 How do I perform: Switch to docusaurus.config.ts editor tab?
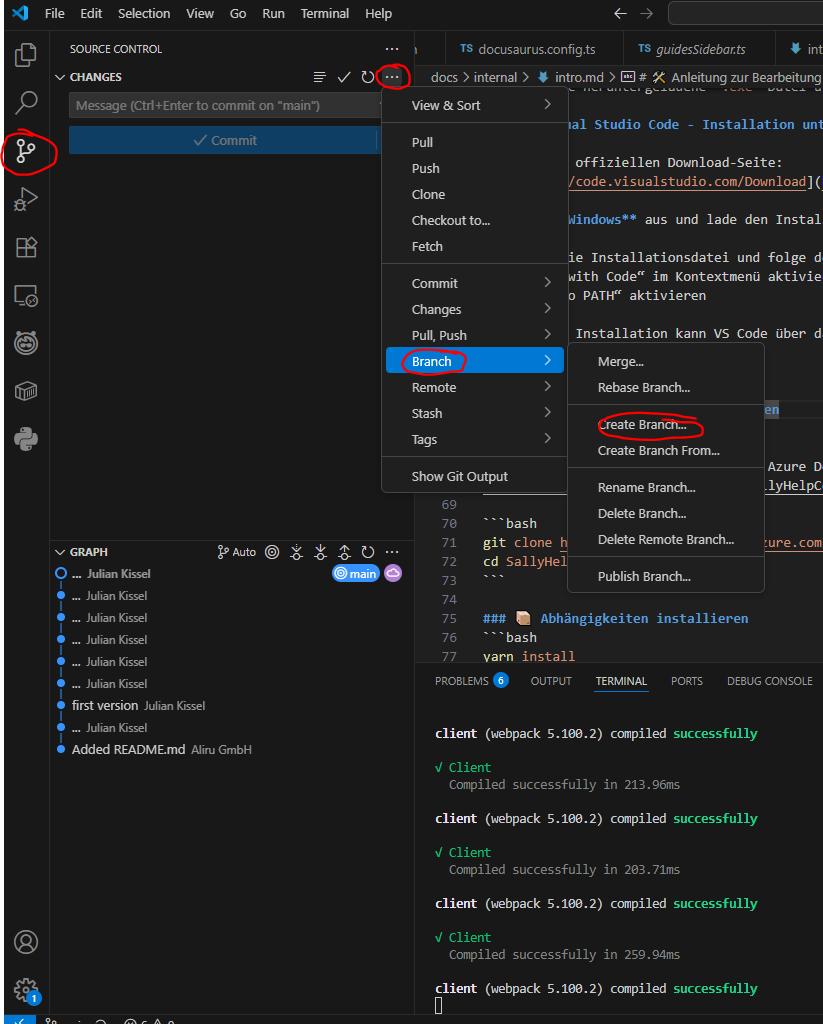click(x=534, y=49)
